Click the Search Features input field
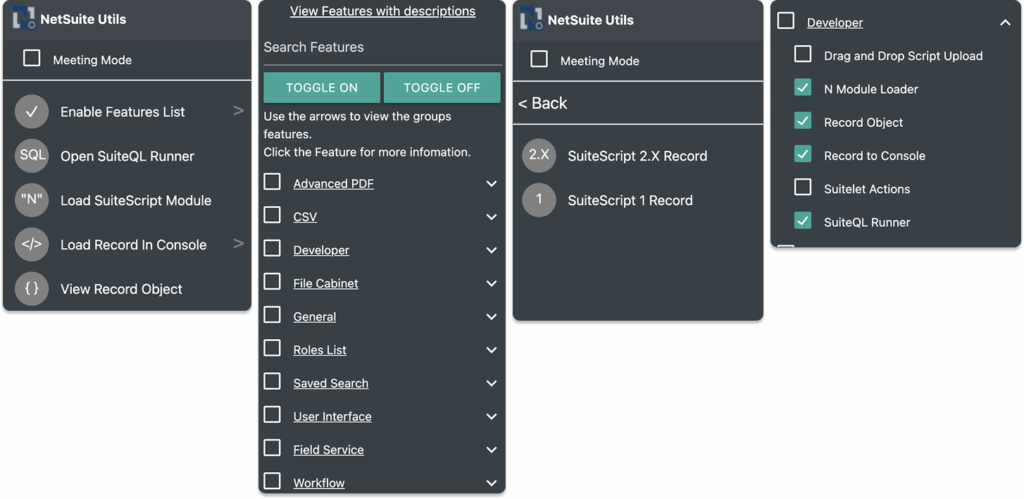 [x=383, y=47]
